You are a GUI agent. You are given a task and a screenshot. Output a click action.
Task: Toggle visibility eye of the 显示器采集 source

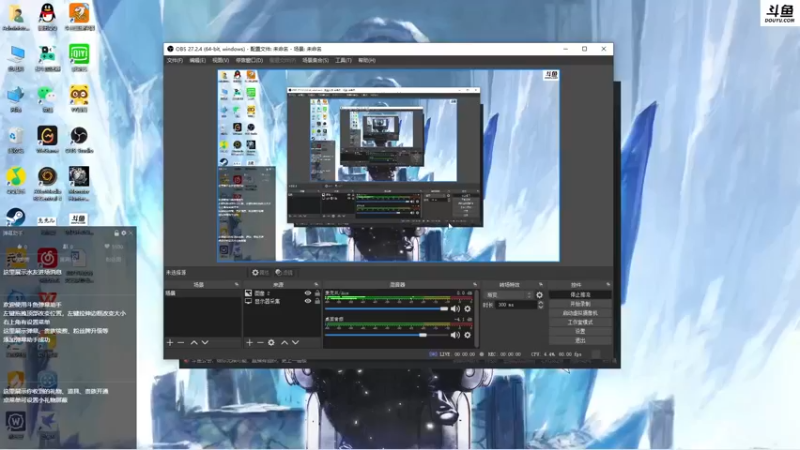308,302
